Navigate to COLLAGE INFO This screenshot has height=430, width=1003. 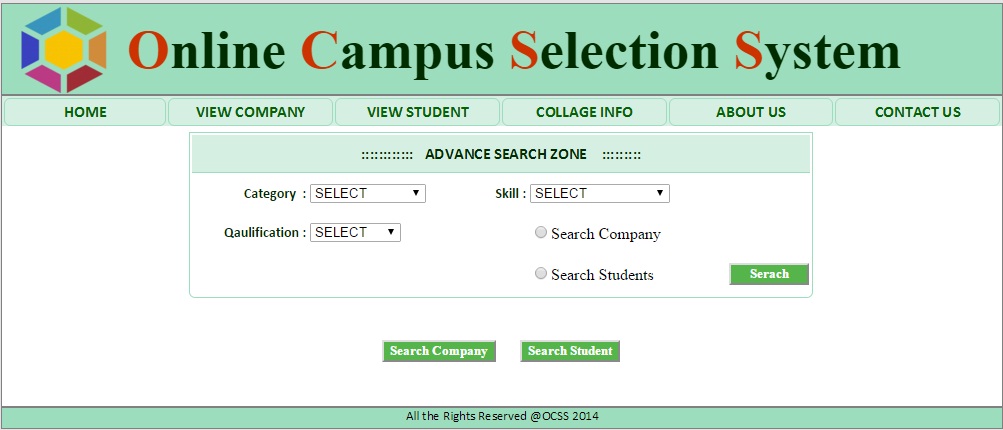584,112
